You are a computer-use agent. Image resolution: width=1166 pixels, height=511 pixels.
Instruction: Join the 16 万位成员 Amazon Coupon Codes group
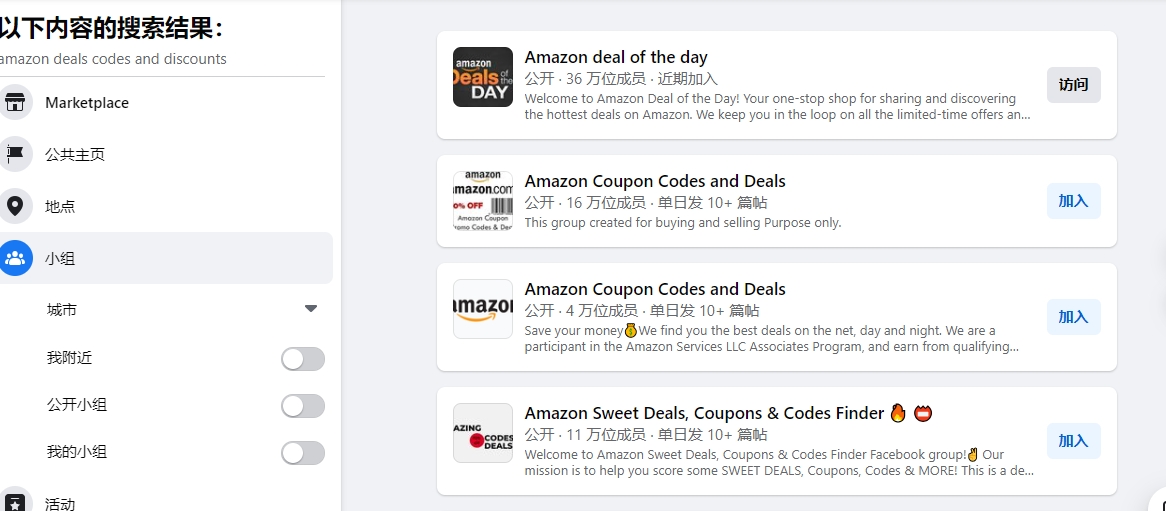[x=1074, y=201]
